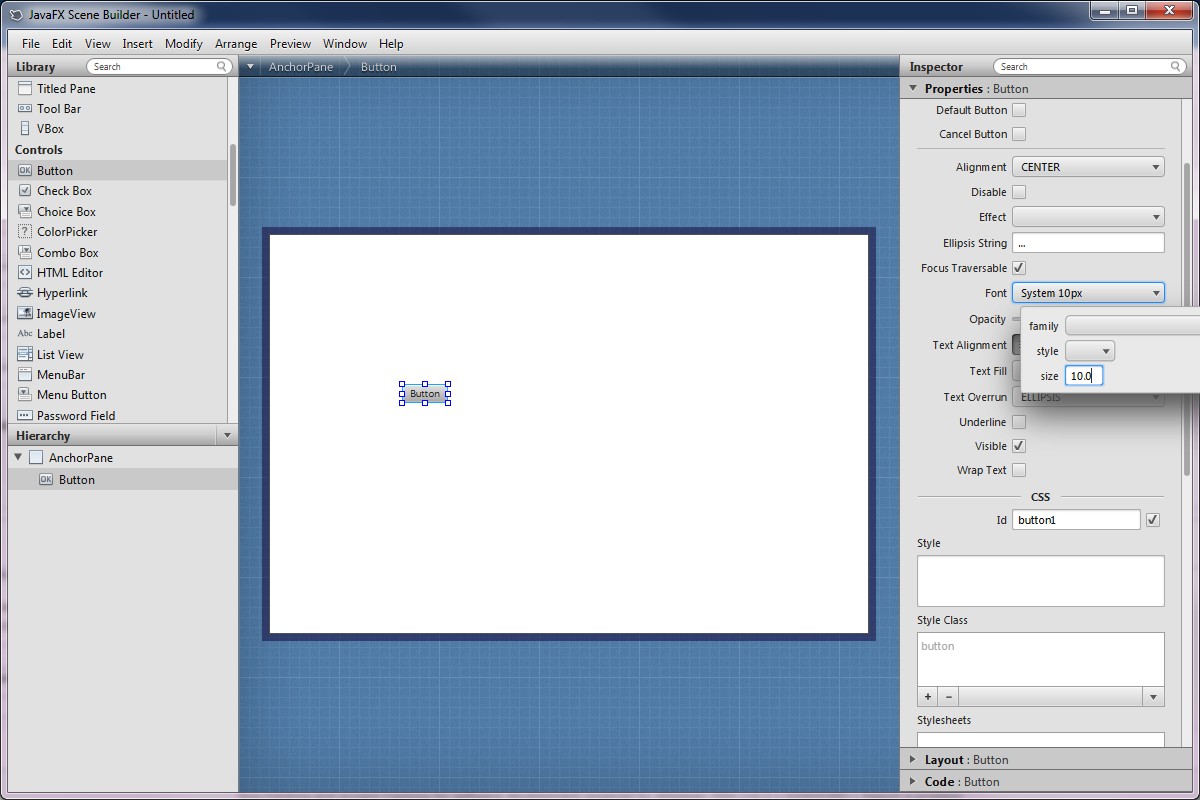The image size is (1200, 800).
Task: Click the plus button under Style Class
Action: point(928,697)
